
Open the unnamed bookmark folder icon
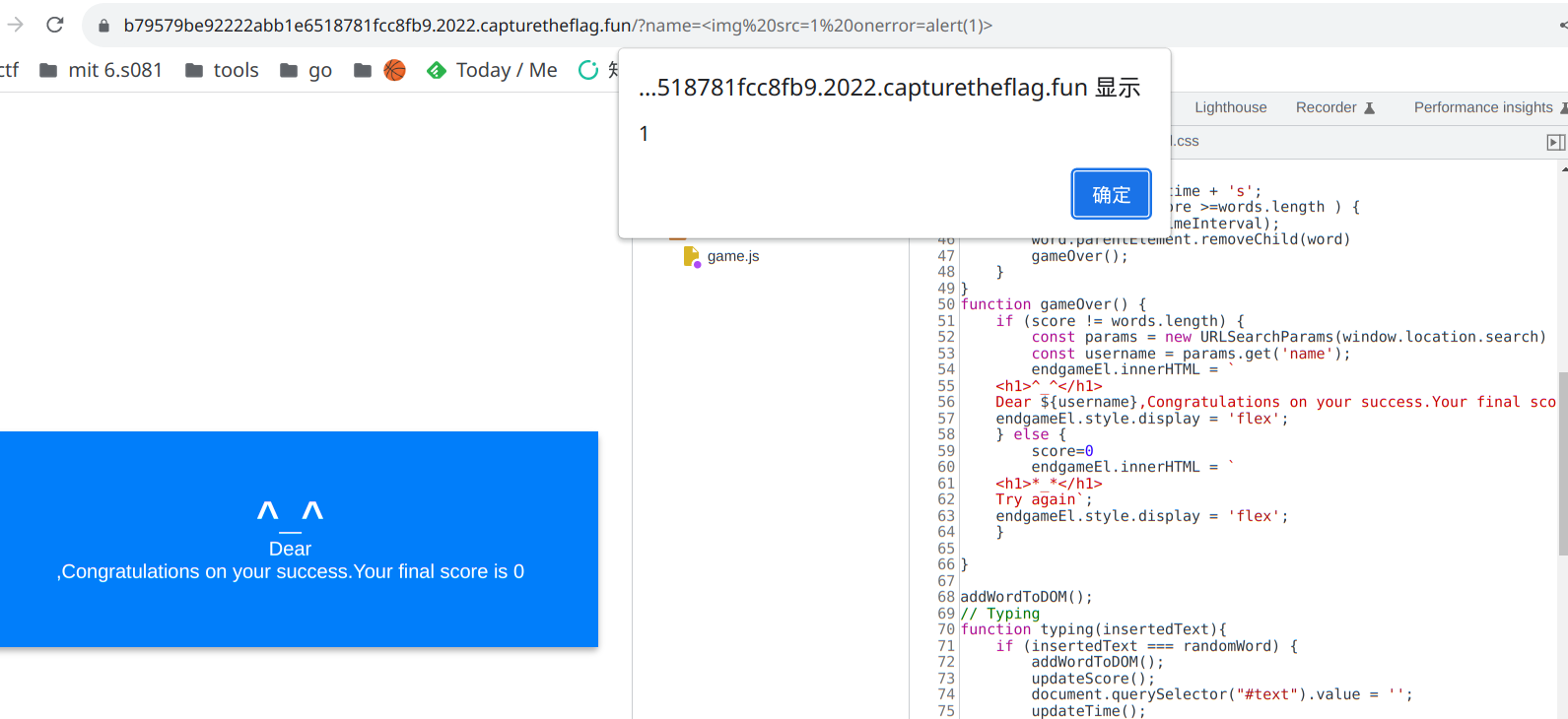pos(363,70)
